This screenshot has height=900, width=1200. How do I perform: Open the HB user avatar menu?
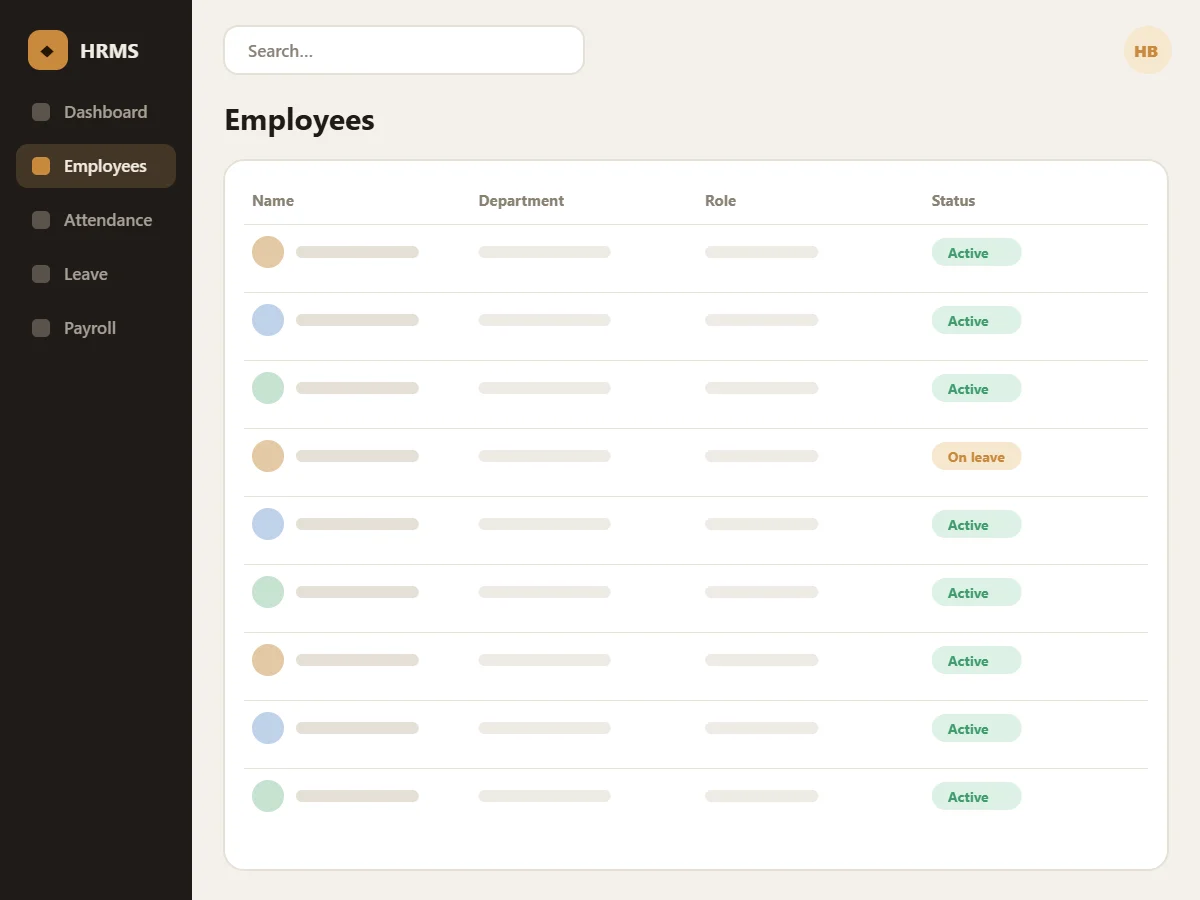tap(1146, 50)
